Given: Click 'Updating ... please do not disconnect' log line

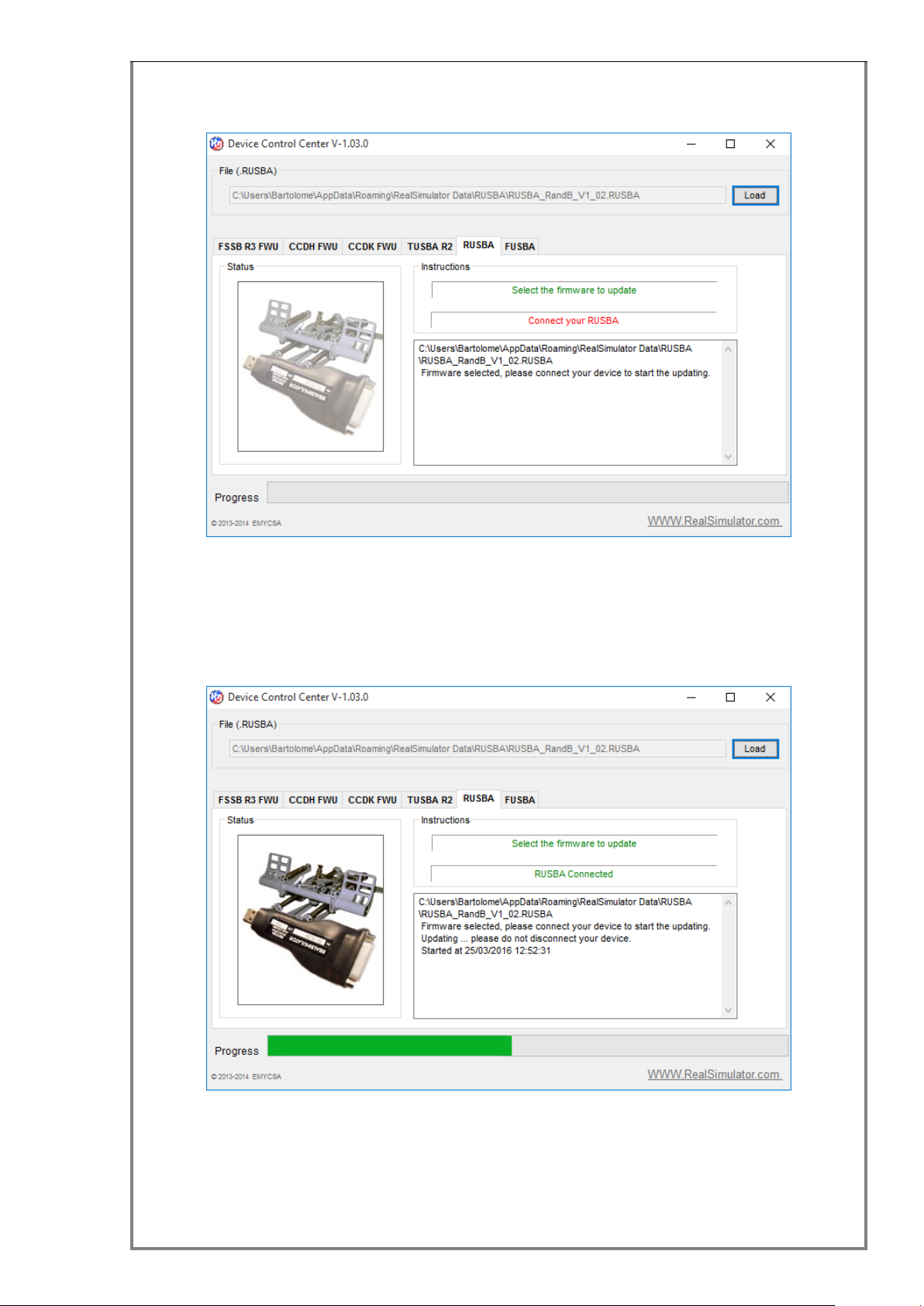Looking at the screenshot, I should pyautogui.click(x=526, y=939).
